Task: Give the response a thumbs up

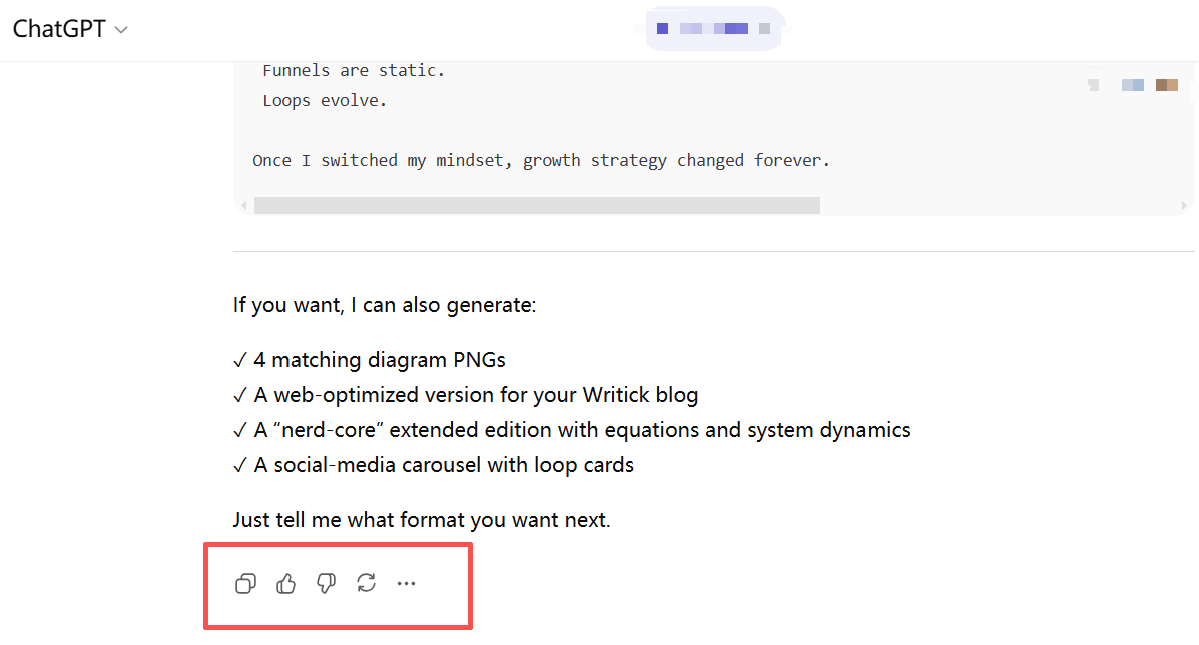Action: point(285,583)
